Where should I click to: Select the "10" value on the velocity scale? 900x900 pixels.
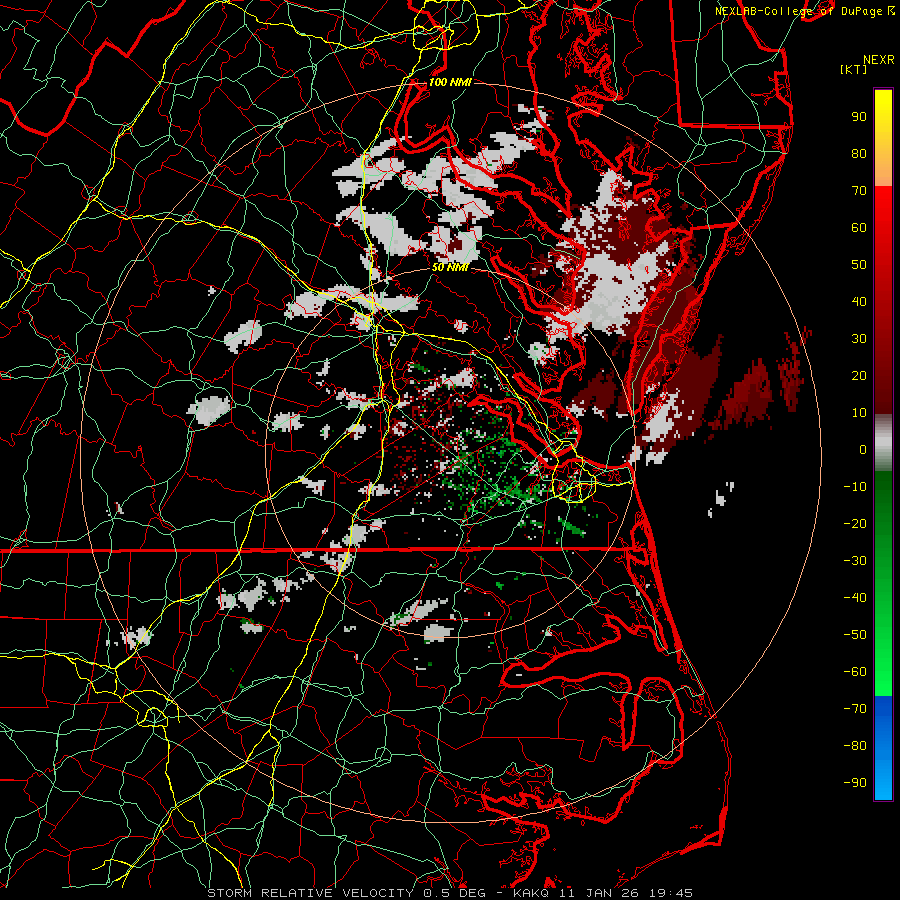pos(859,413)
